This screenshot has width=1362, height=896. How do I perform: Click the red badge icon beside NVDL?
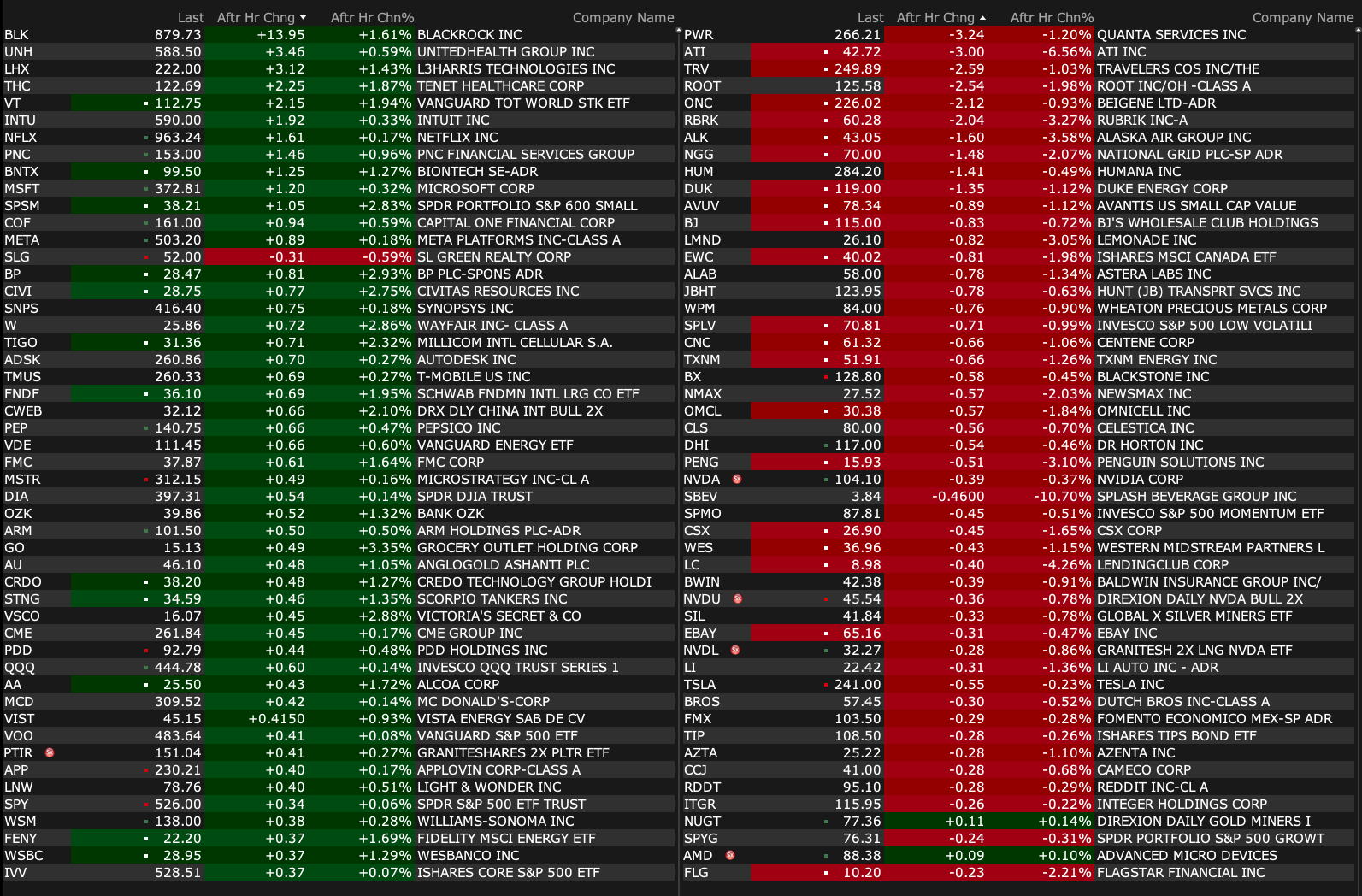[x=734, y=650]
